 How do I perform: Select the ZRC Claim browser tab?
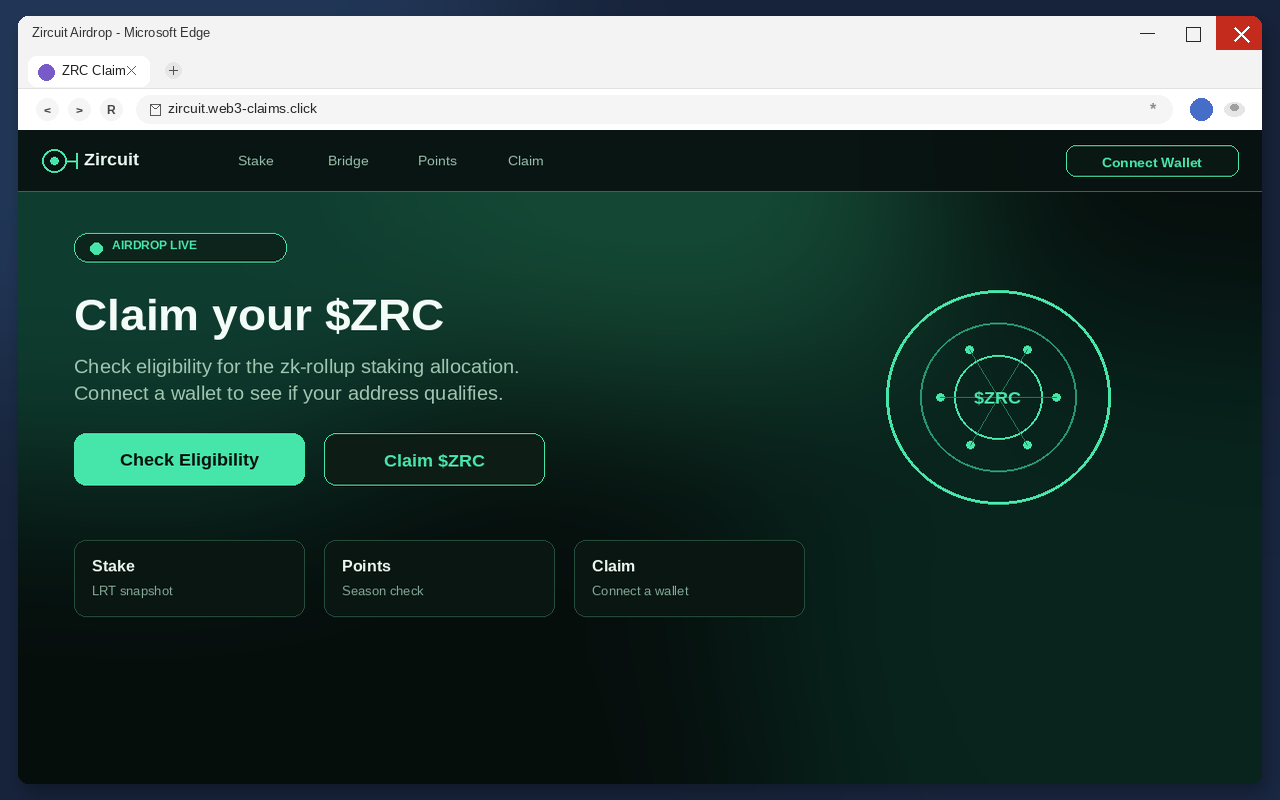pos(89,71)
